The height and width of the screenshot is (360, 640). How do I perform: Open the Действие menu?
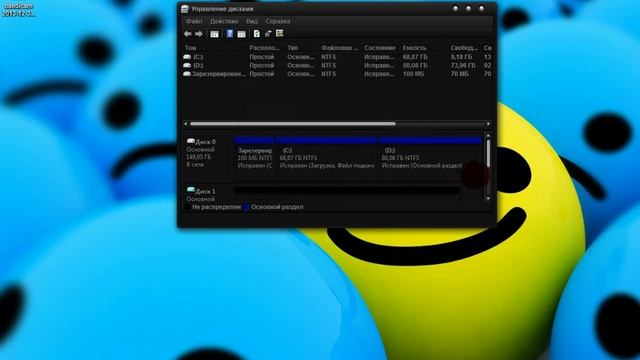click(x=224, y=21)
